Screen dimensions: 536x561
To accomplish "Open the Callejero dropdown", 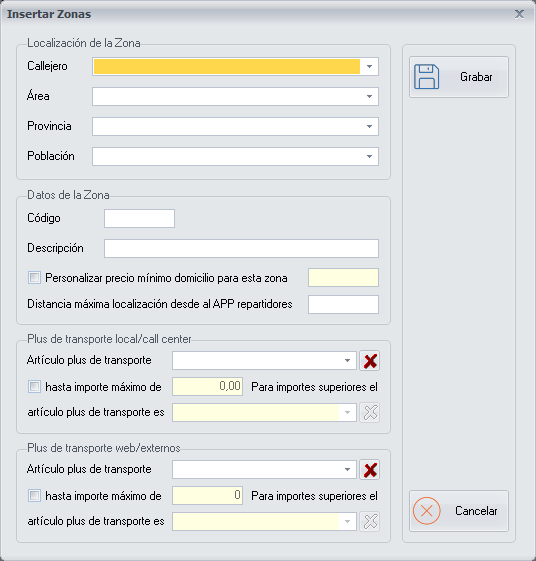I will (369, 67).
